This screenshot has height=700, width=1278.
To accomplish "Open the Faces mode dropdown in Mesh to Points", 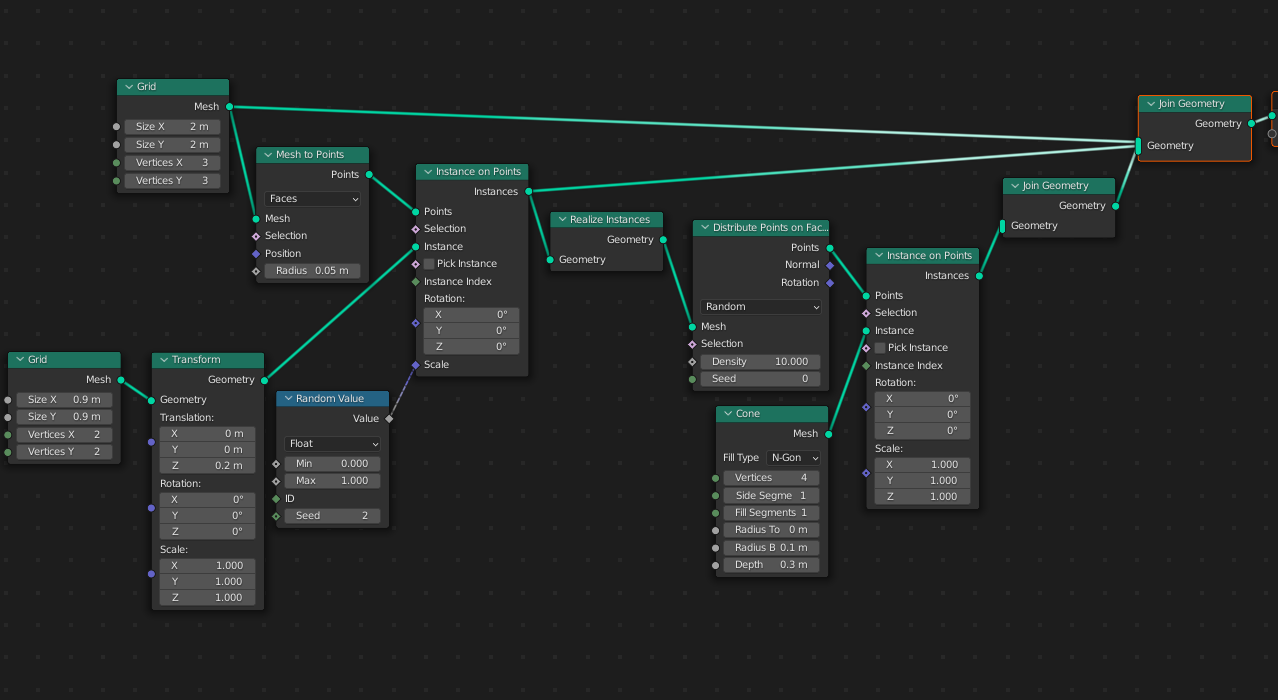I will 312,199.
